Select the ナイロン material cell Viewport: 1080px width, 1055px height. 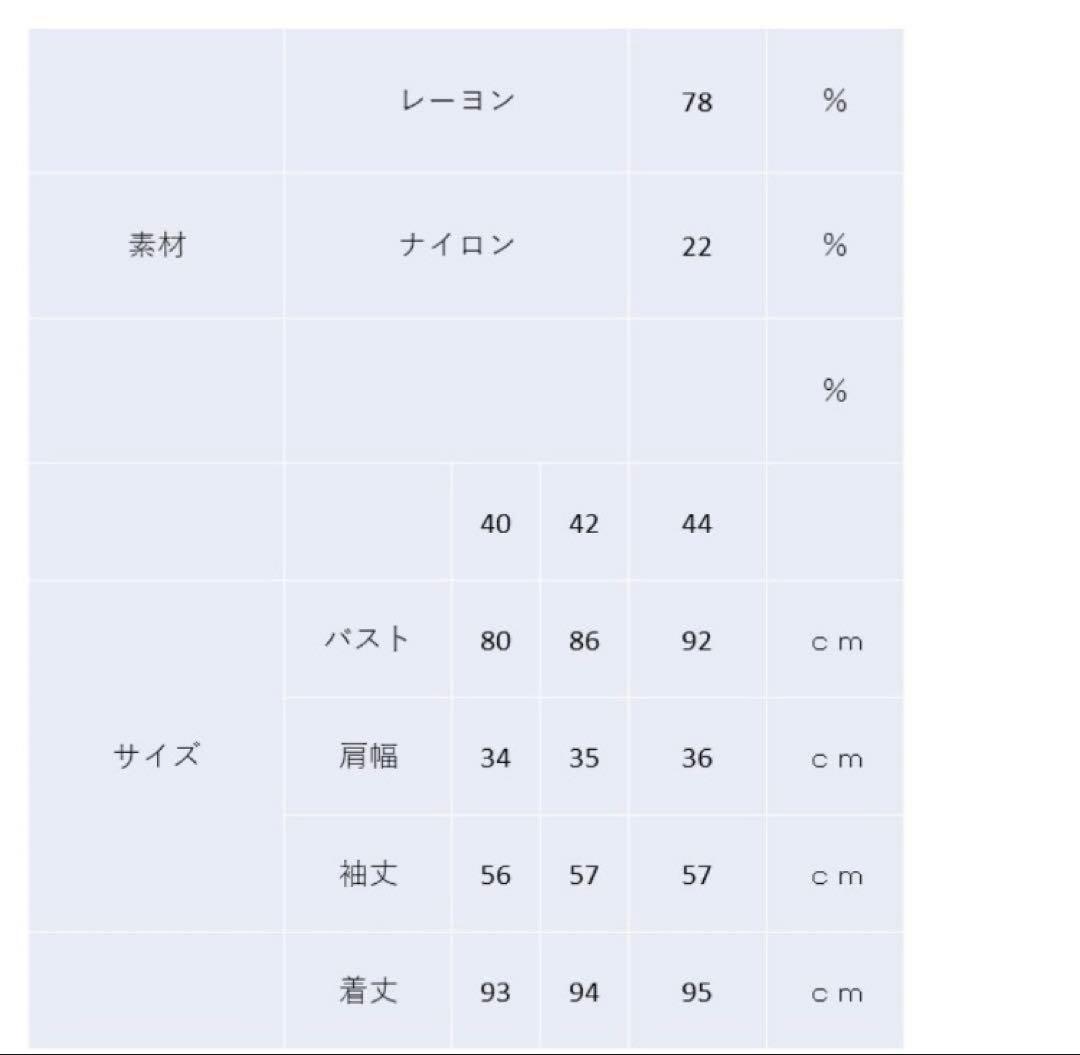tap(457, 245)
